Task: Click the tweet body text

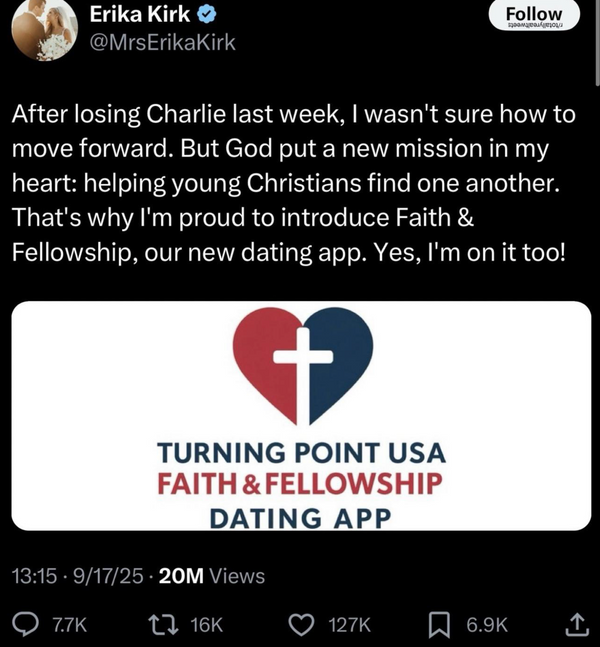Action: [293, 181]
